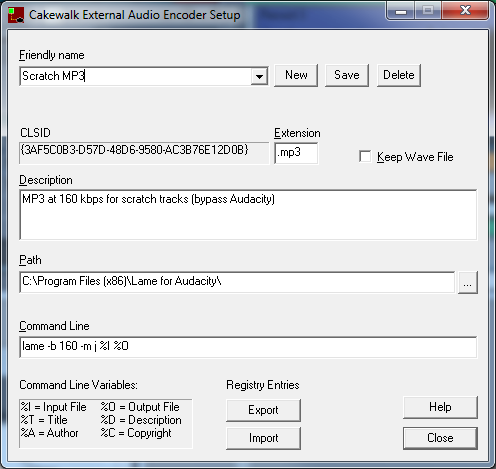Click the Delete button
496x469 pixels.
(399, 75)
